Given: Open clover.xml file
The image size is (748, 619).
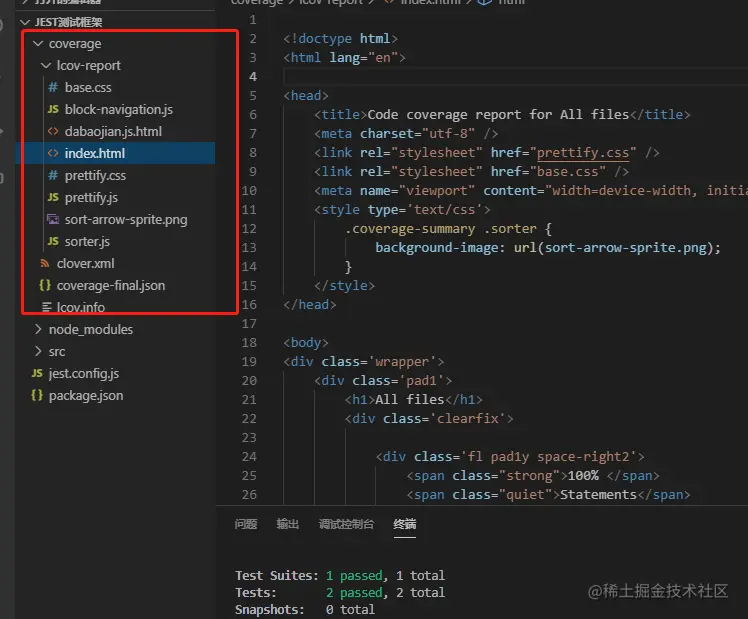Looking at the screenshot, I should (85, 263).
